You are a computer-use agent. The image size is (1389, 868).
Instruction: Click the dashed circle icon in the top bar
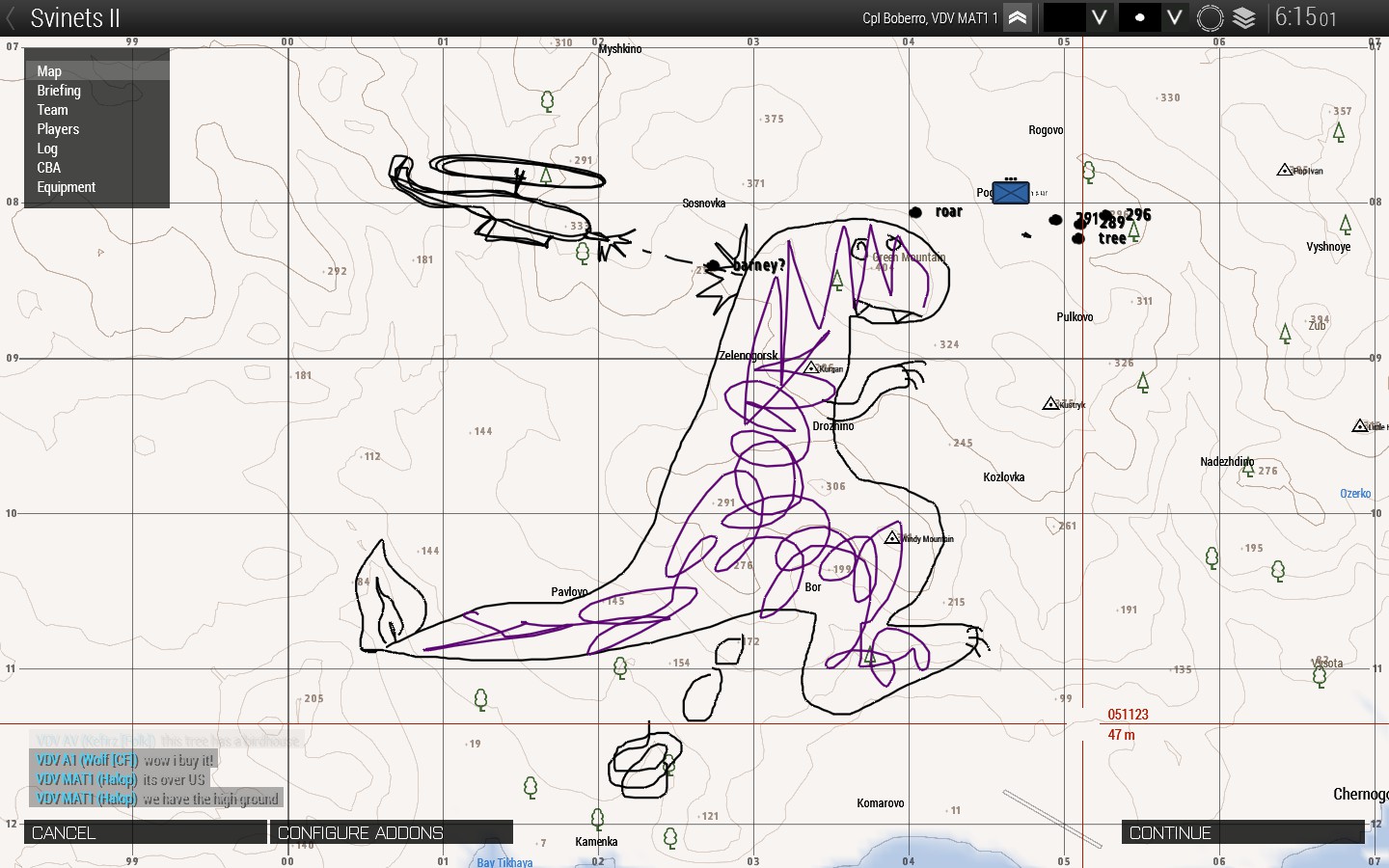(x=1210, y=18)
